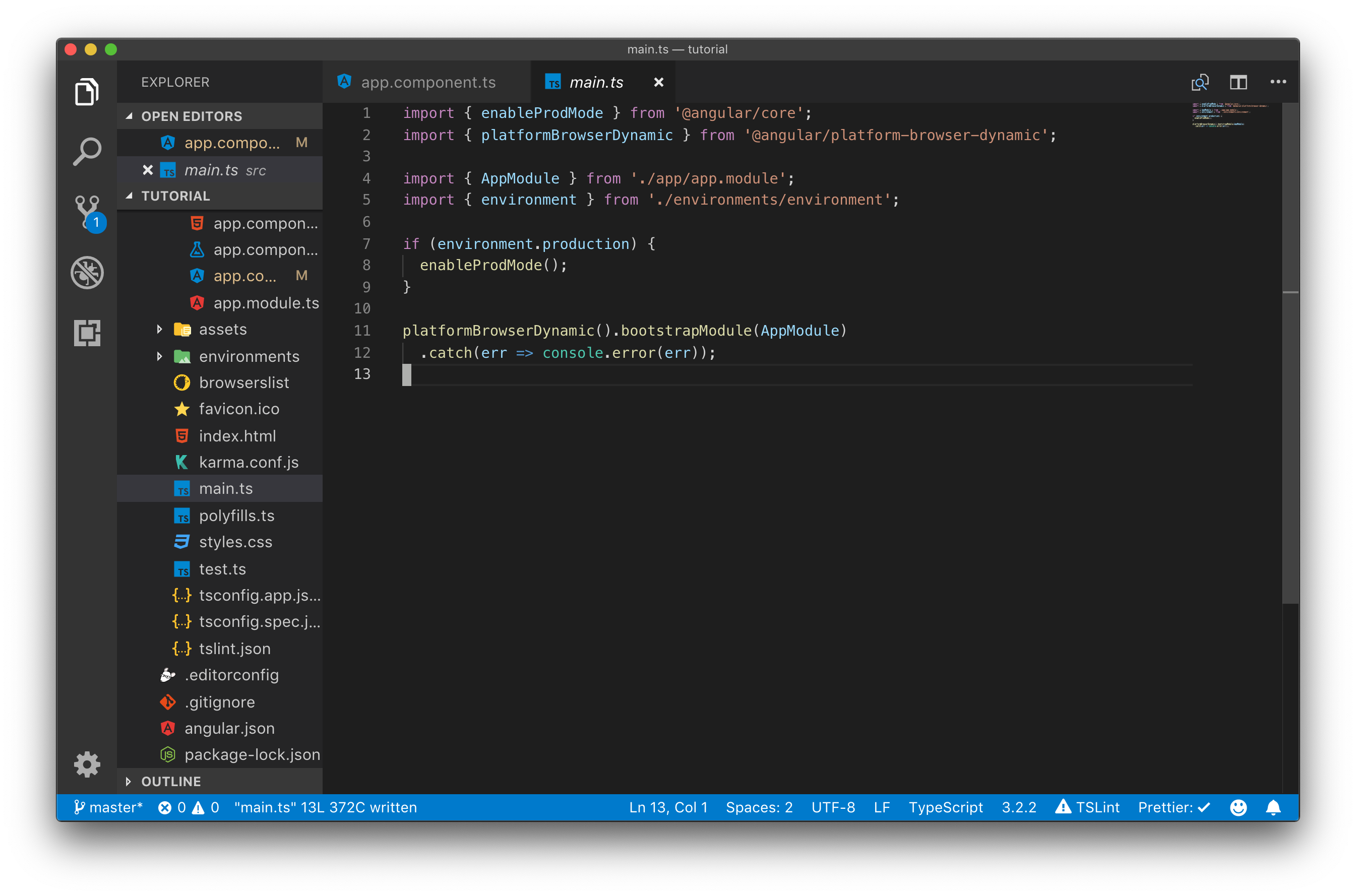Viewport: 1356px width, 896px height.
Task: Open the app.module.ts file
Action: [x=220, y=303]
